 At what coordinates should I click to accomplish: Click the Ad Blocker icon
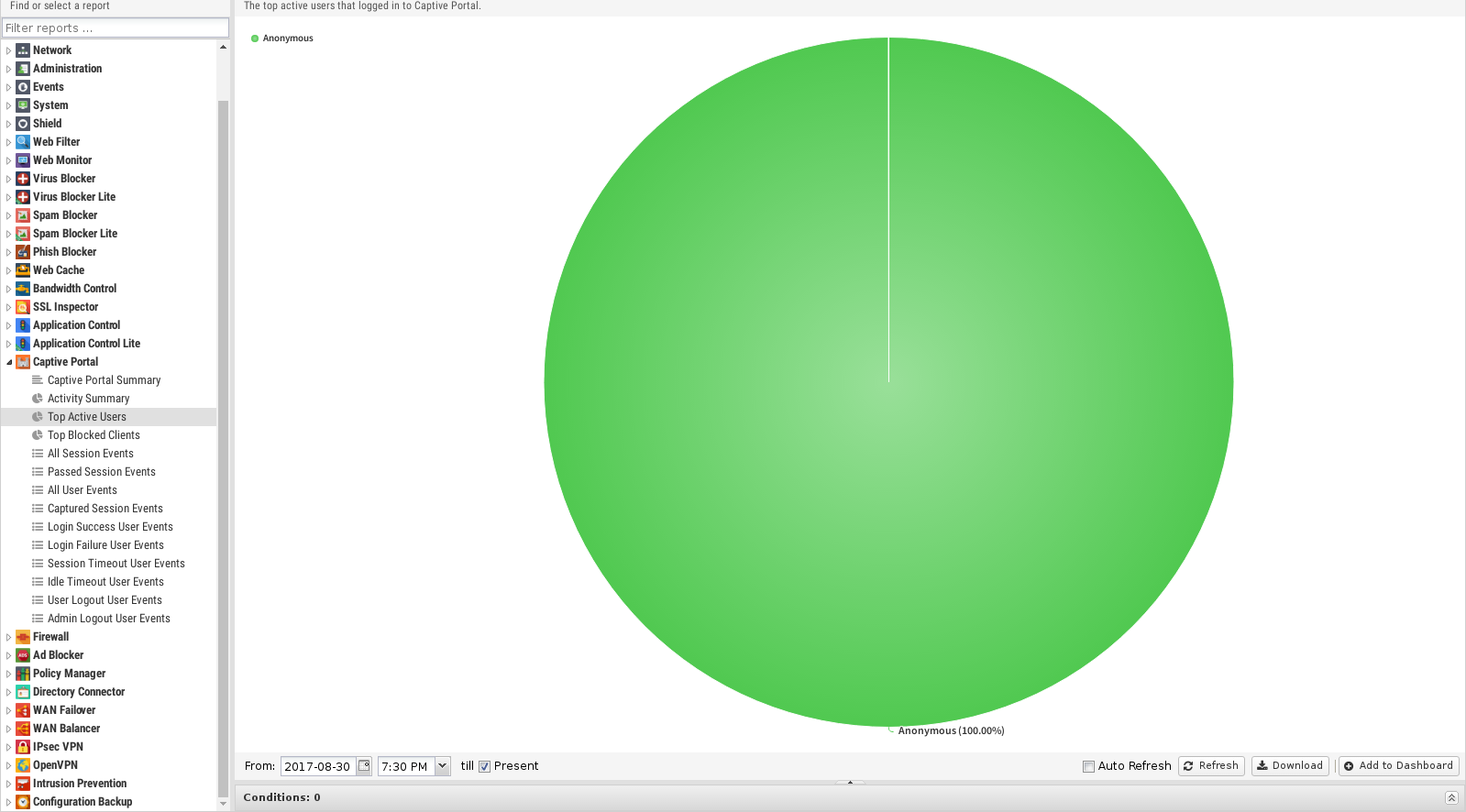[23, 655]
